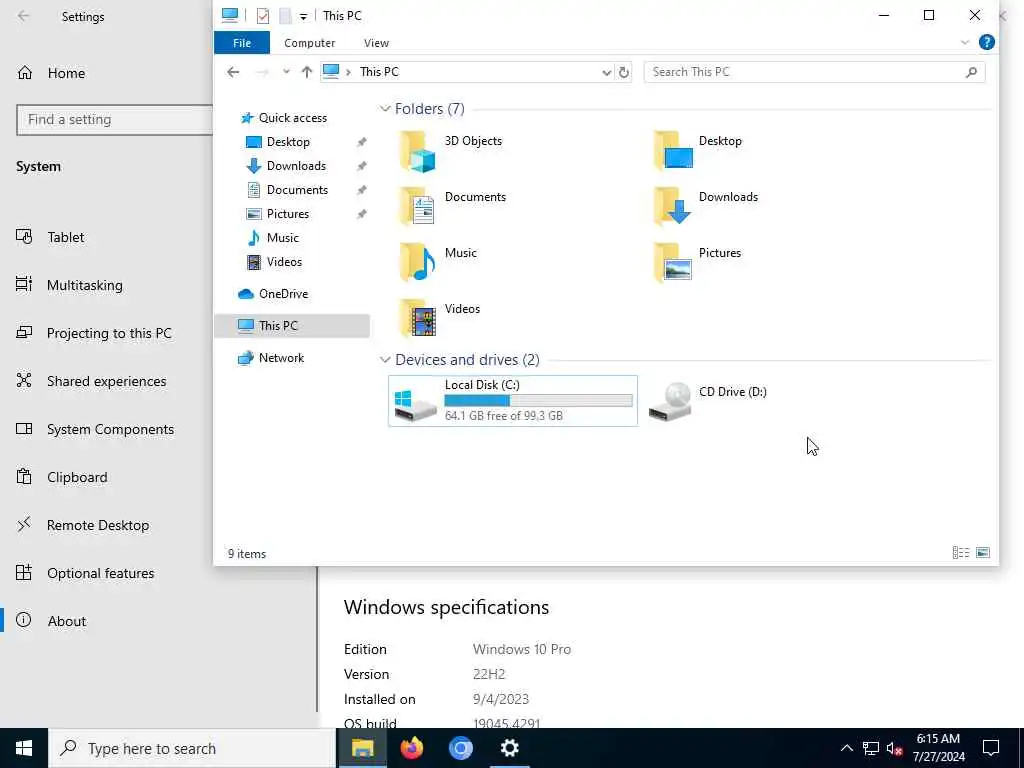Click the New folder quick access toolbar icon
The width and height of the screenshot is (1024, 768).
285,16
